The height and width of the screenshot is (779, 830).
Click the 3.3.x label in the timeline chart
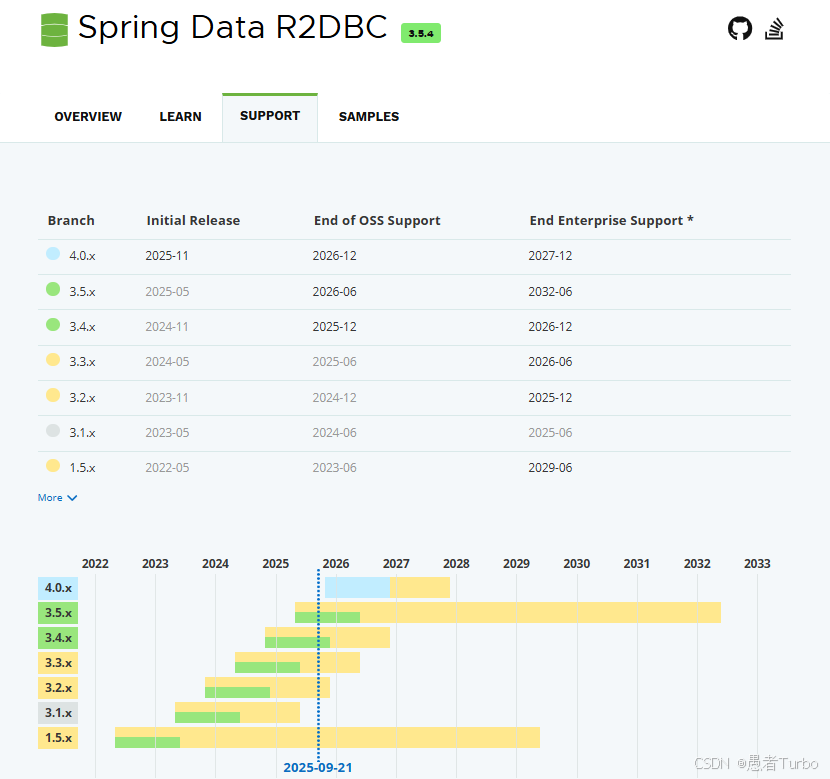(58, 663)
